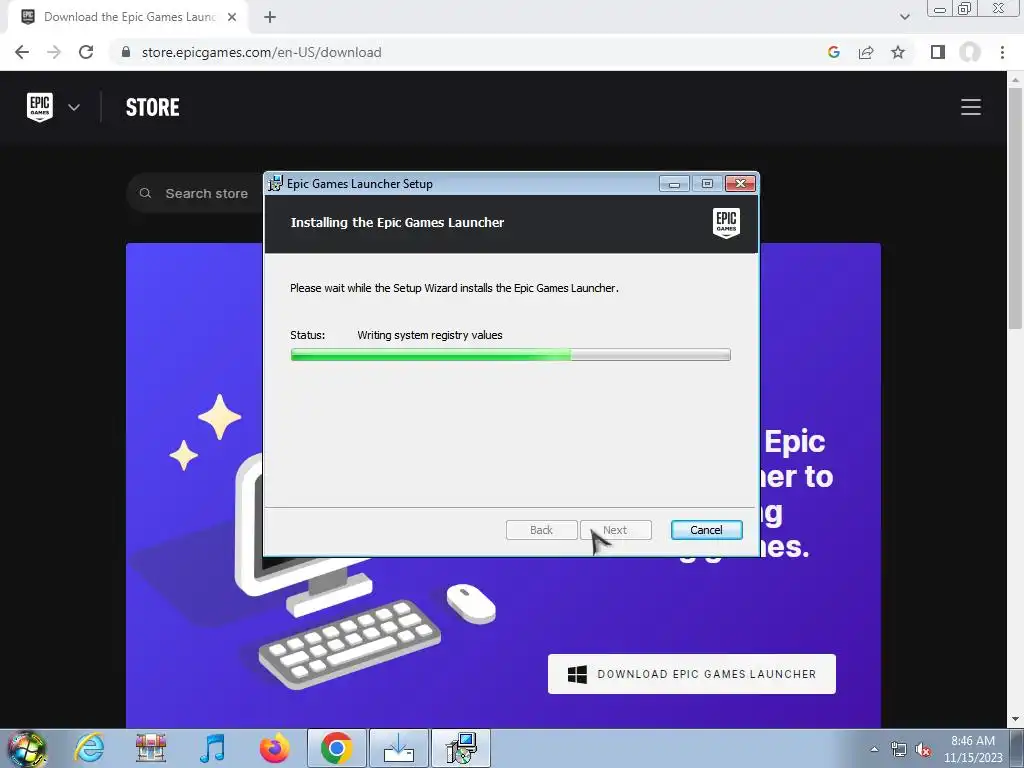Click the search magnifier icon
This screenshot has width=1024, height=768.
click(145, 193)
